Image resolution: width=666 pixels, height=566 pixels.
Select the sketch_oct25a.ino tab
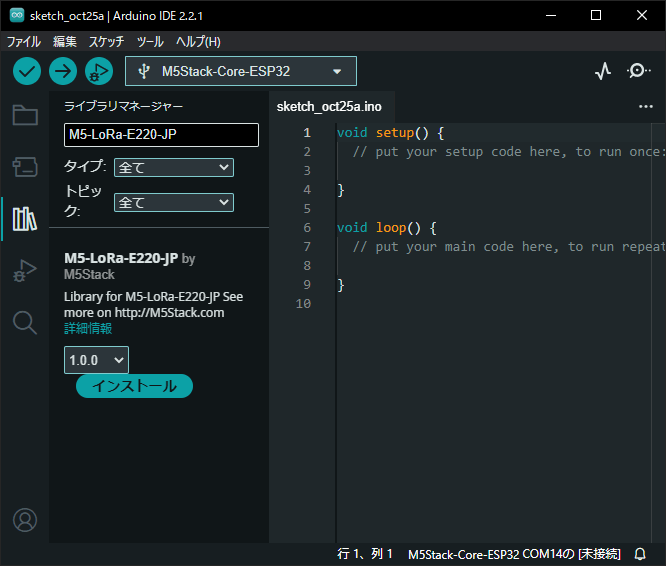click(329, 107)
